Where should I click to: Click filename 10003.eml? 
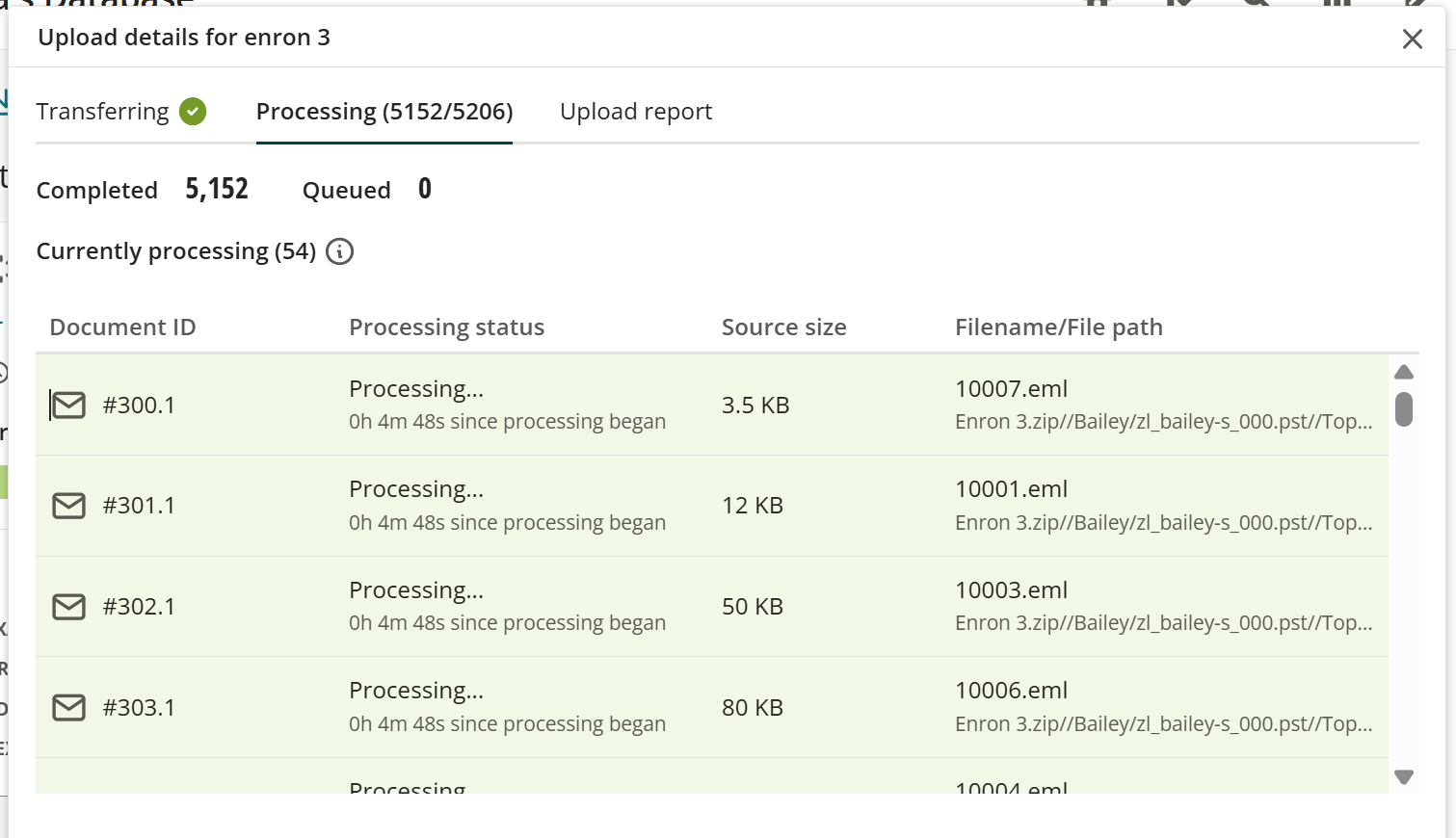1011,590
